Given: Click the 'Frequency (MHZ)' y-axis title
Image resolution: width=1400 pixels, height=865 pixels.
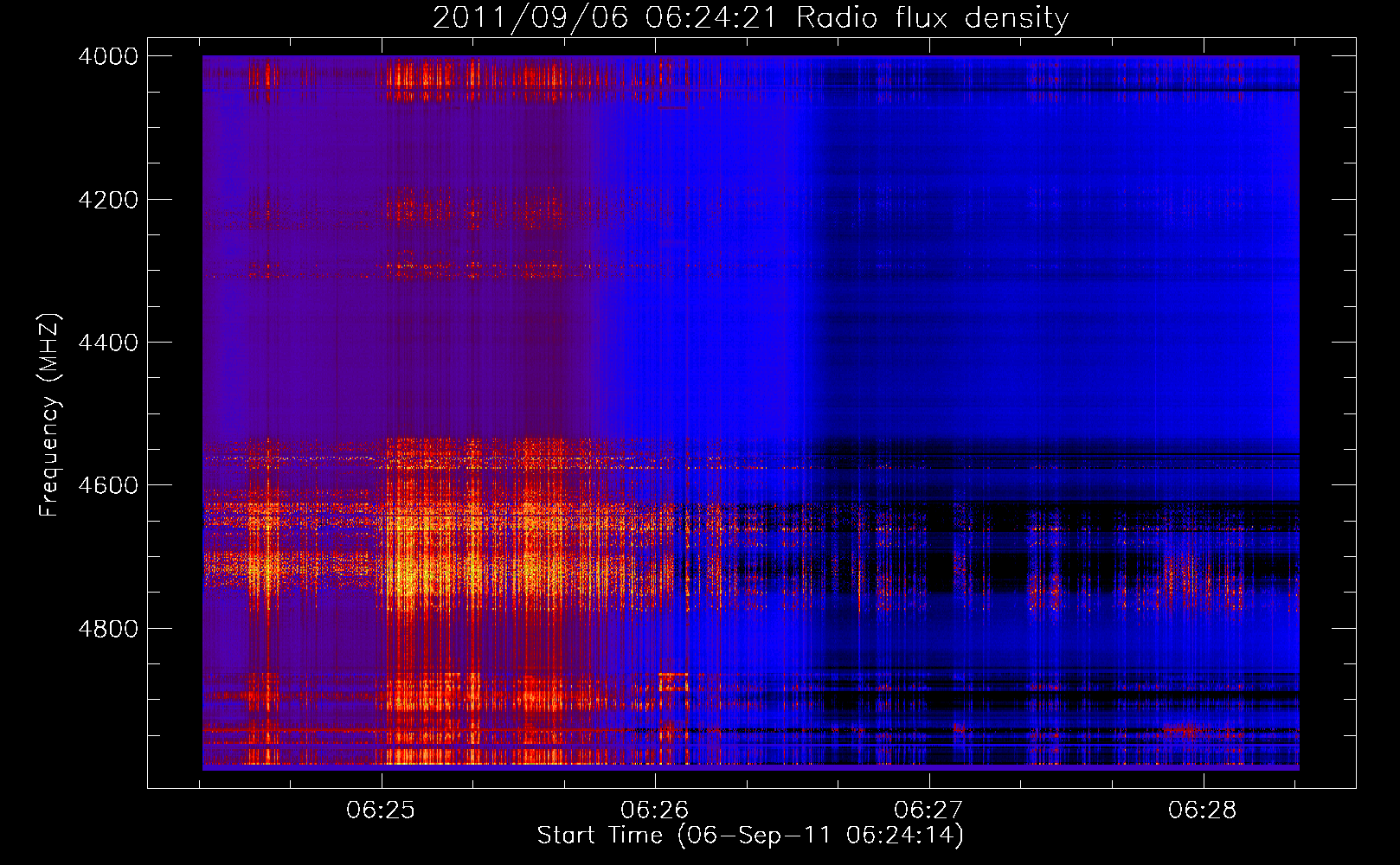Looking at the screenshot, I should [x=49, y=415].
